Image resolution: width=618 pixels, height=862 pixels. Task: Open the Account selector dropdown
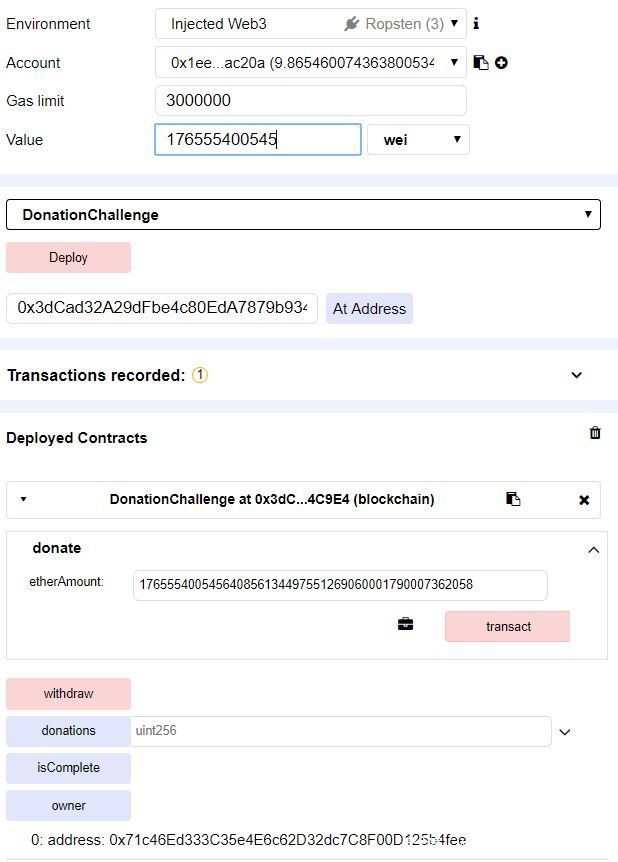pos(310,62)
